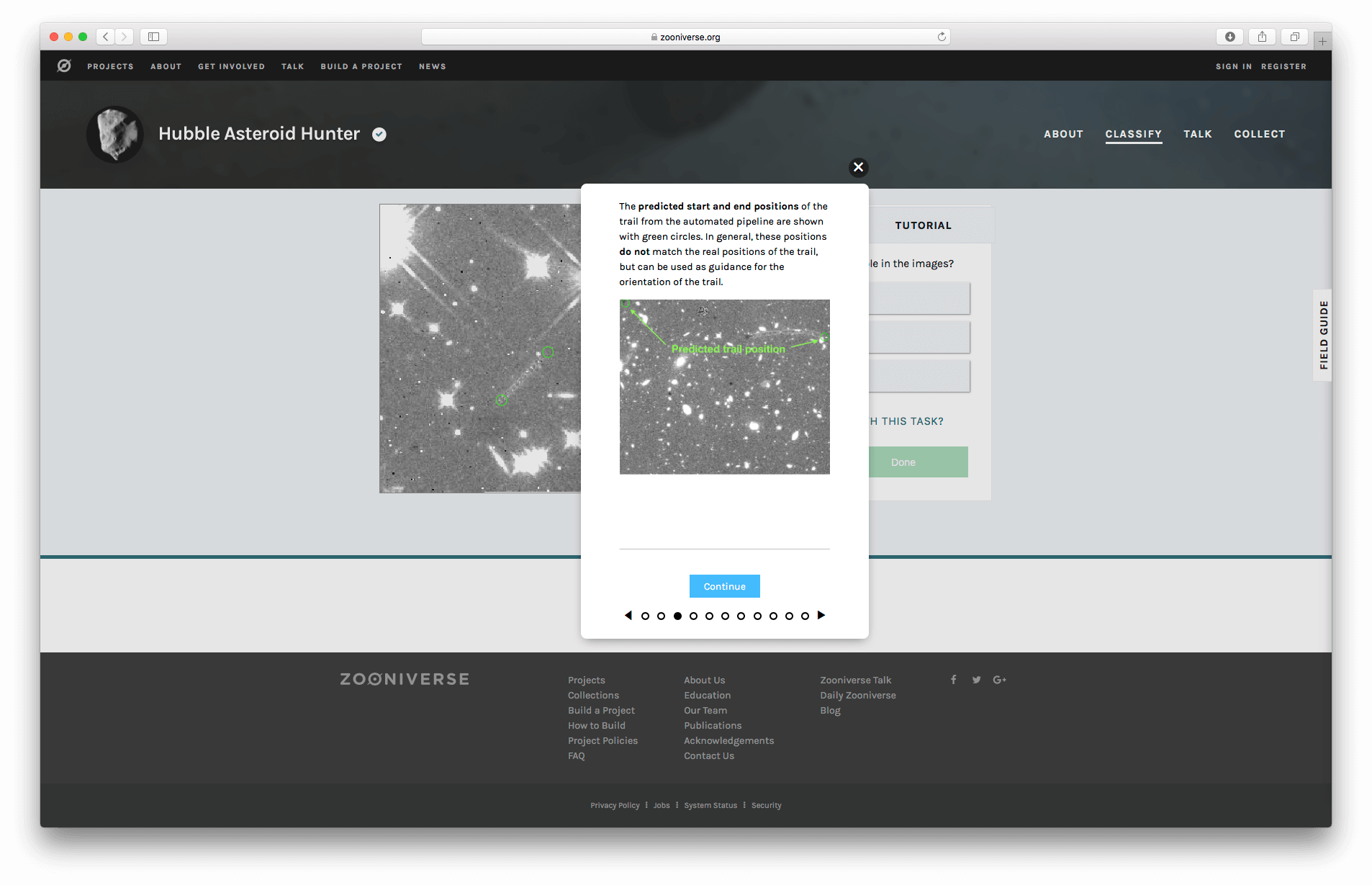Image resolution: width=1372 pixels, height=885 pixels.
Task: Click the asteroid trail subject image
Action: click(480, 349)
